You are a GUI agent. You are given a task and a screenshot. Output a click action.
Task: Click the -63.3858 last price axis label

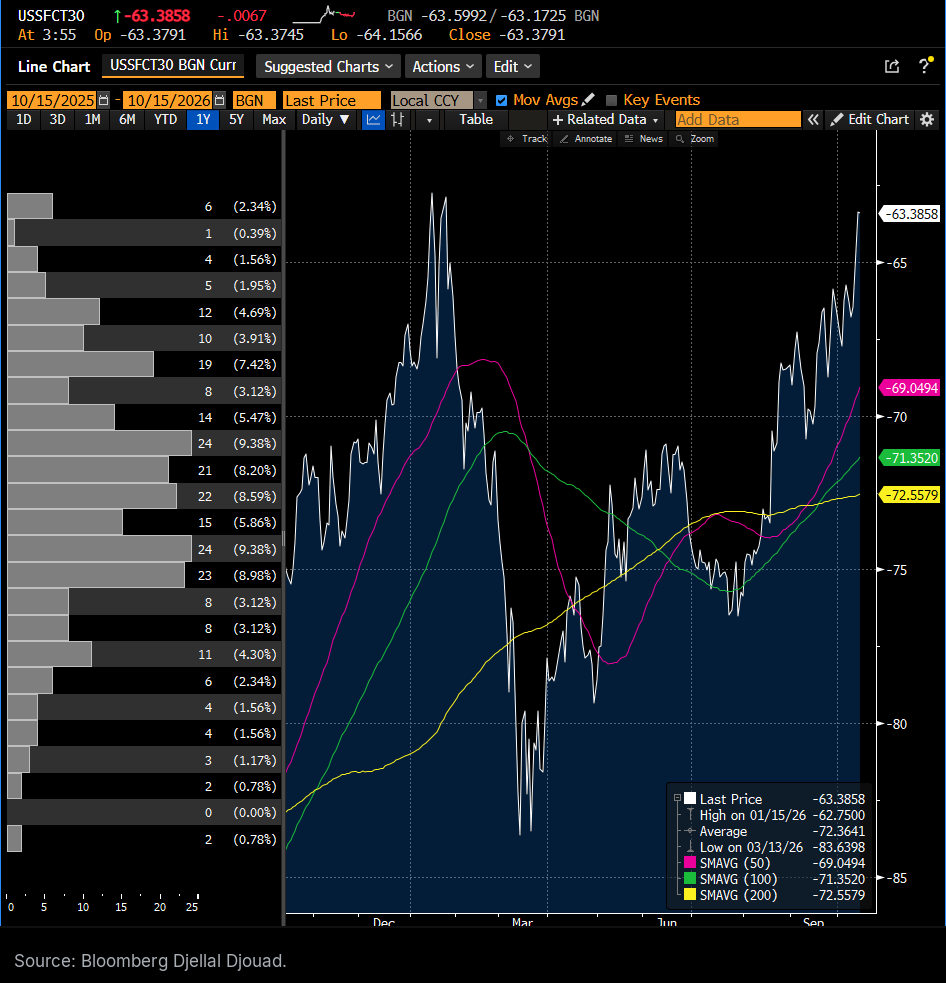pyautogui.click(x=911, y=214)
